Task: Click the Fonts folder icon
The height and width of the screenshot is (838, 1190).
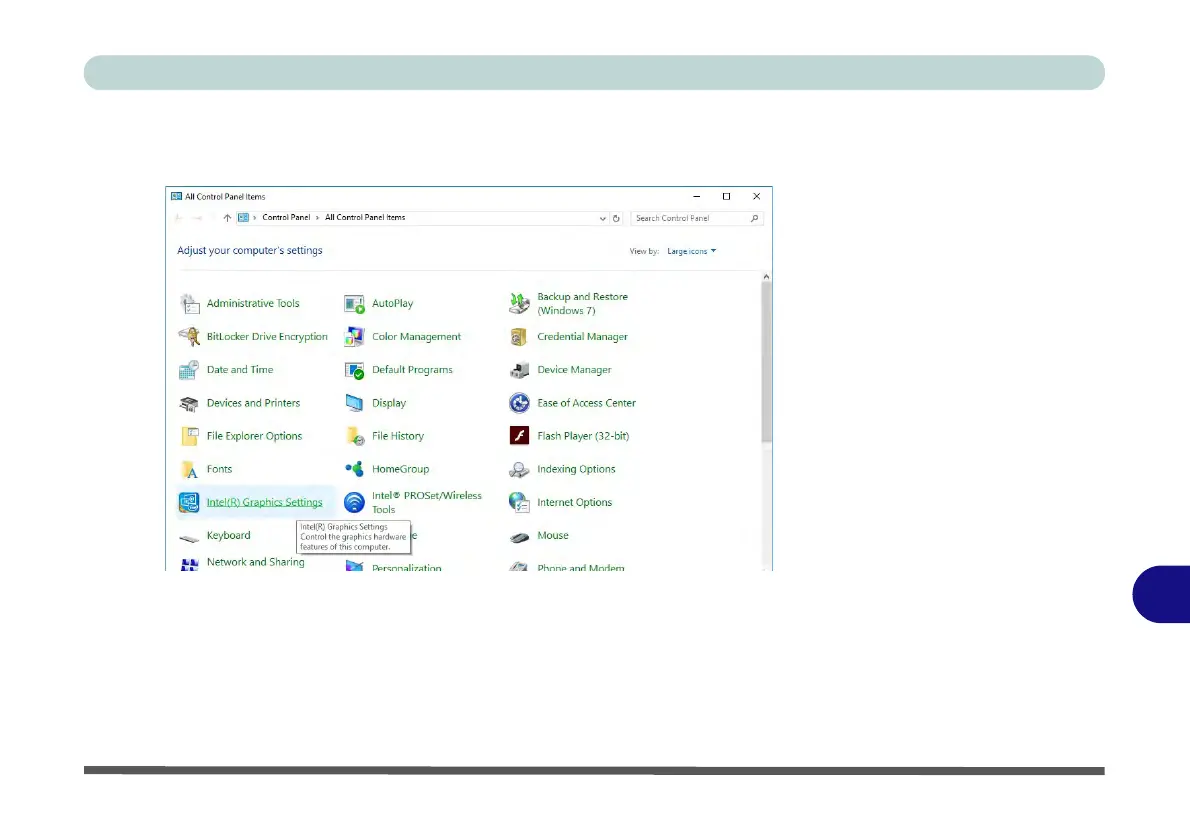Action: coord(189,469)
